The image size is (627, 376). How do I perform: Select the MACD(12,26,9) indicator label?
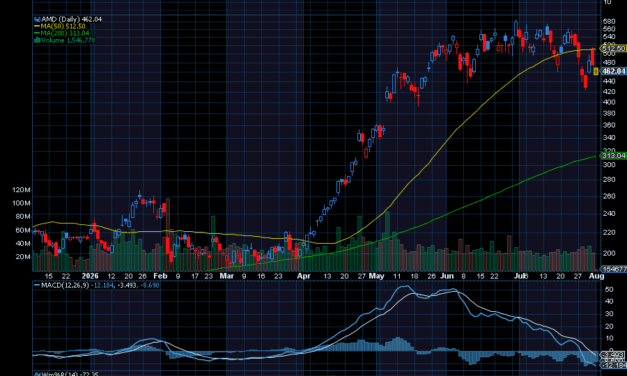coord(65,286)
